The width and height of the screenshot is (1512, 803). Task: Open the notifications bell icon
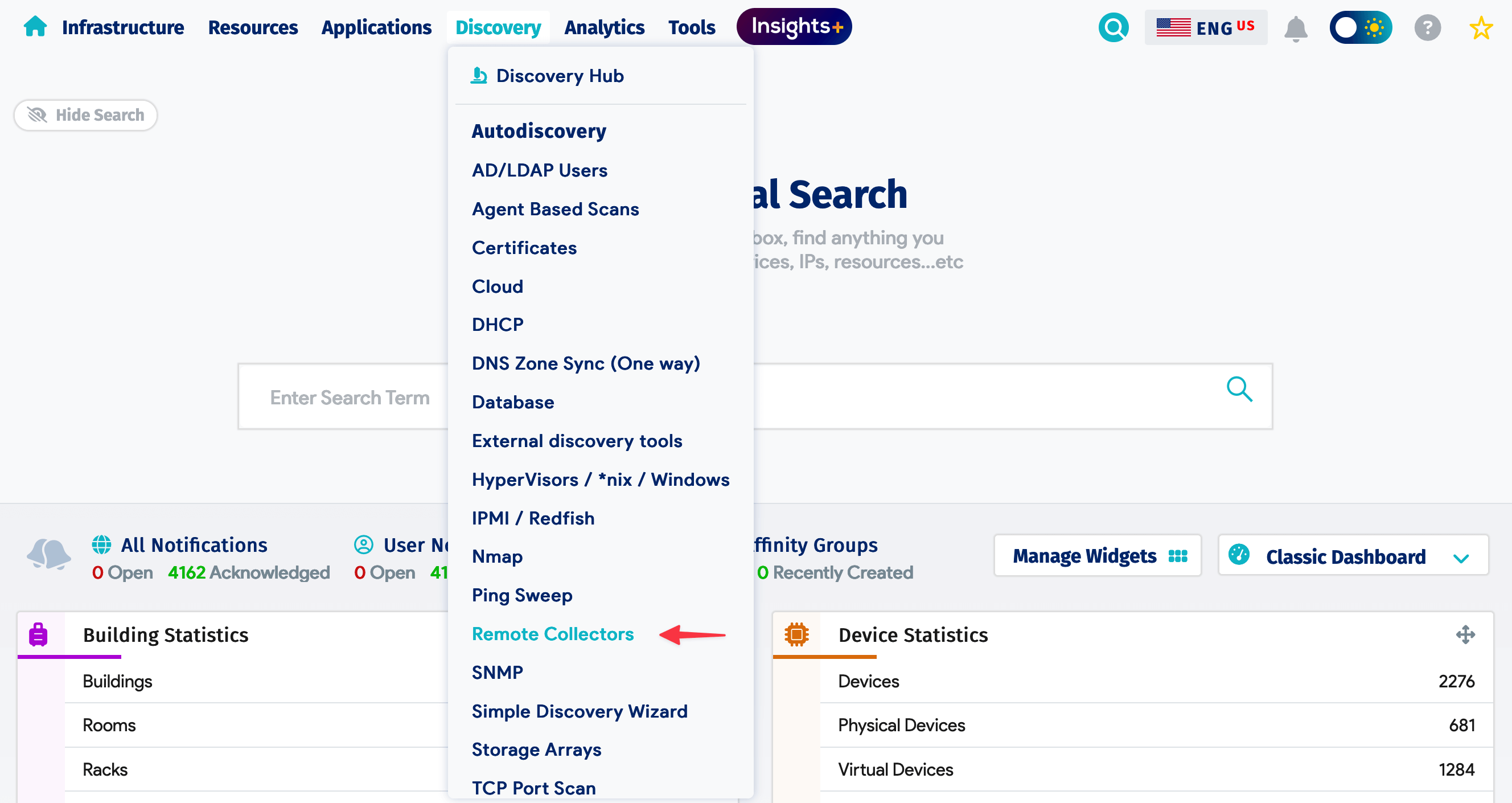tap(1296, 28)
